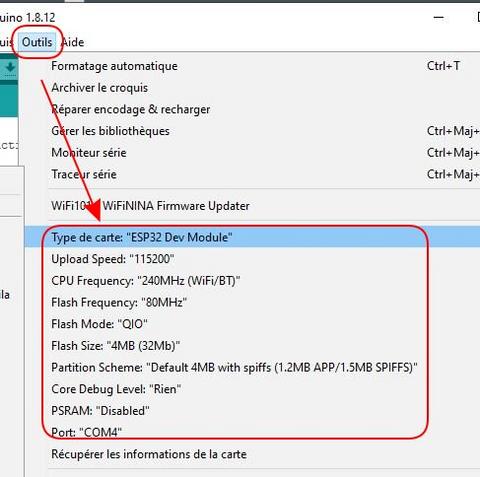Expand Flash Frequency submenu

point(252,302)
